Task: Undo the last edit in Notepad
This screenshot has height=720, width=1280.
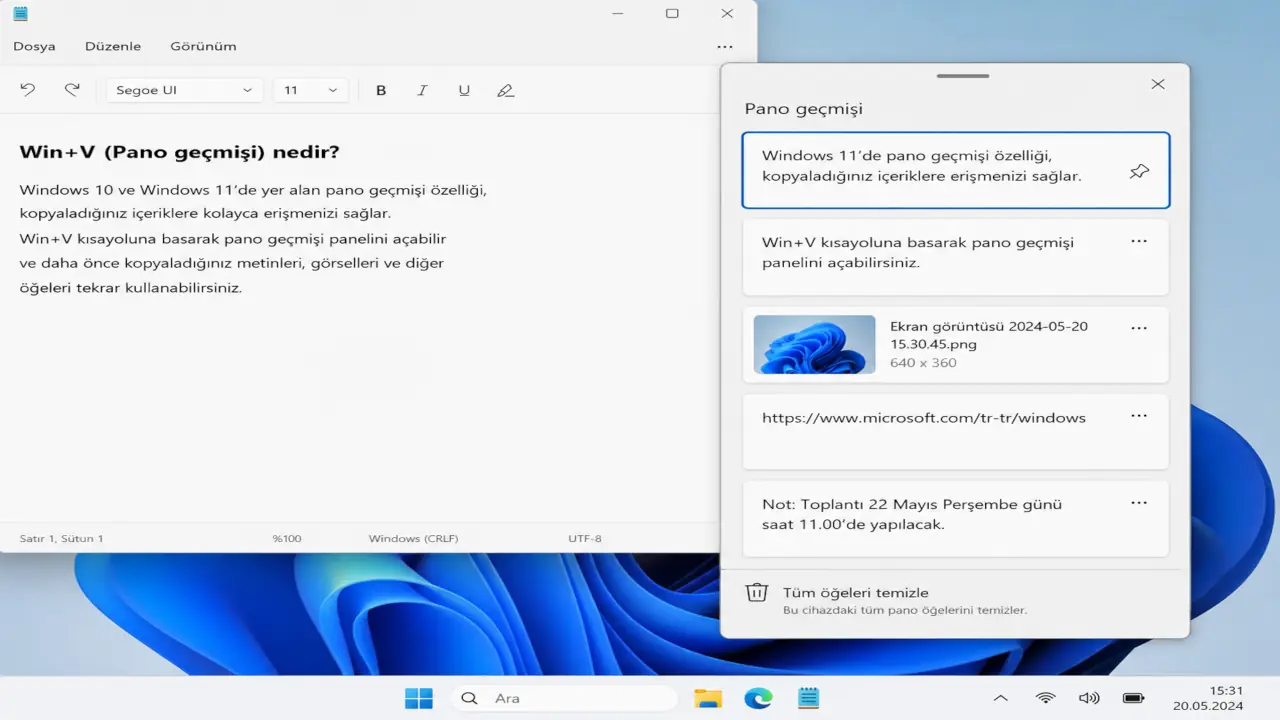Action: (x=28, y=90)
